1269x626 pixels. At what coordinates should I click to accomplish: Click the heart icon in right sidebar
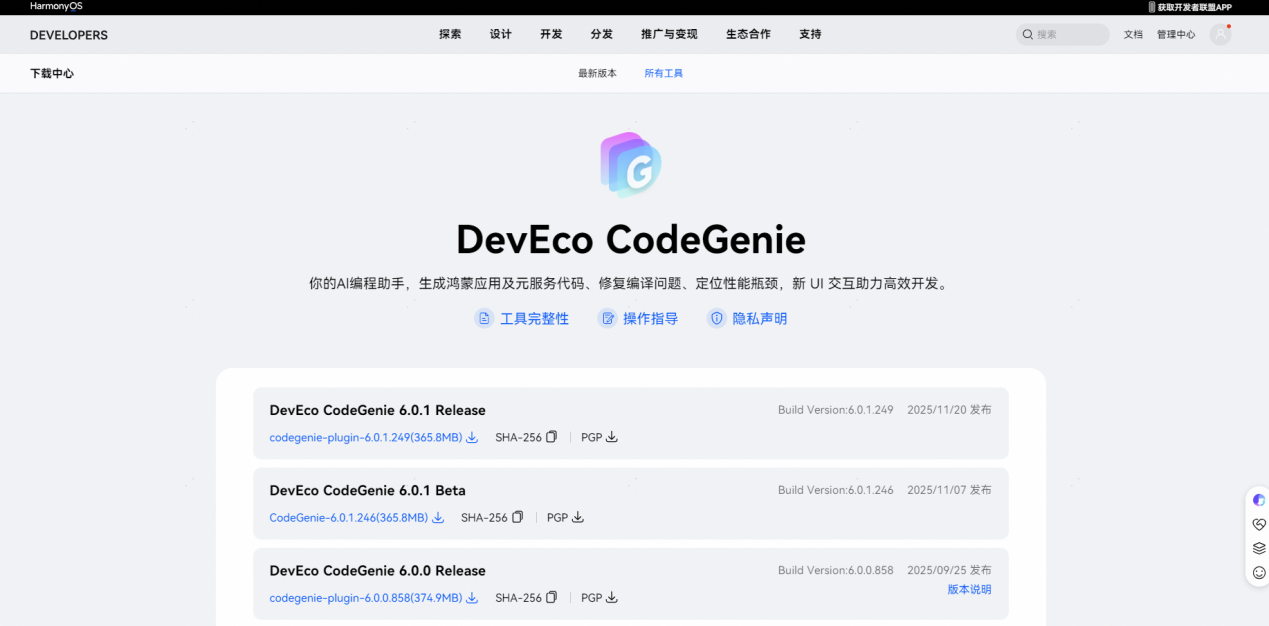1258,523
